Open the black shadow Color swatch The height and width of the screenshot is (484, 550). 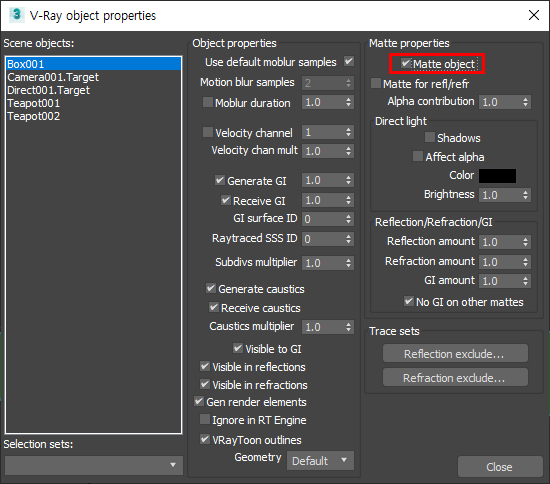497,176
